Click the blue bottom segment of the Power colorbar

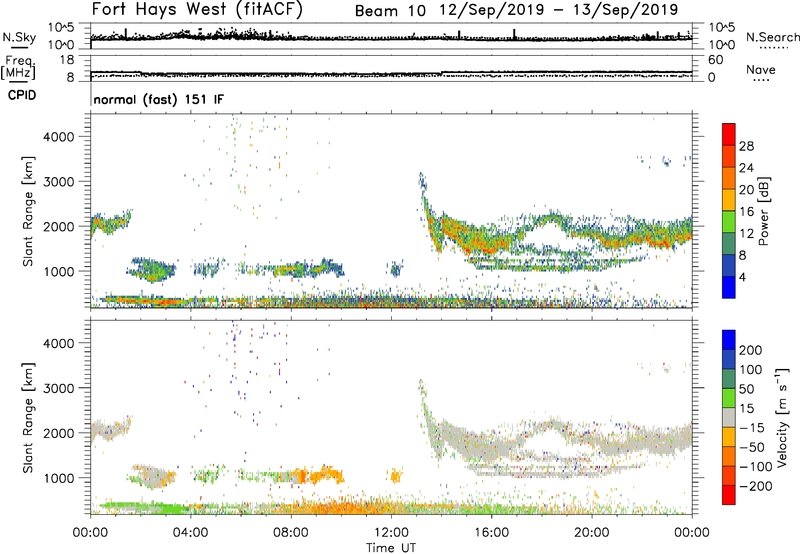click(729, 287)
